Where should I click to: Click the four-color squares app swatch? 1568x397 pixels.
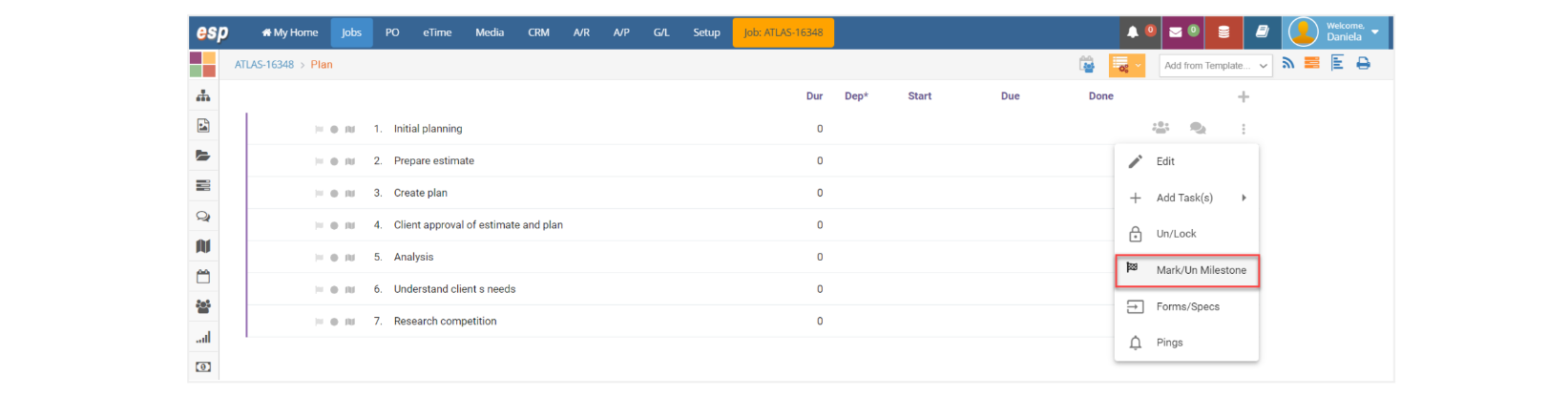(202, 64)
